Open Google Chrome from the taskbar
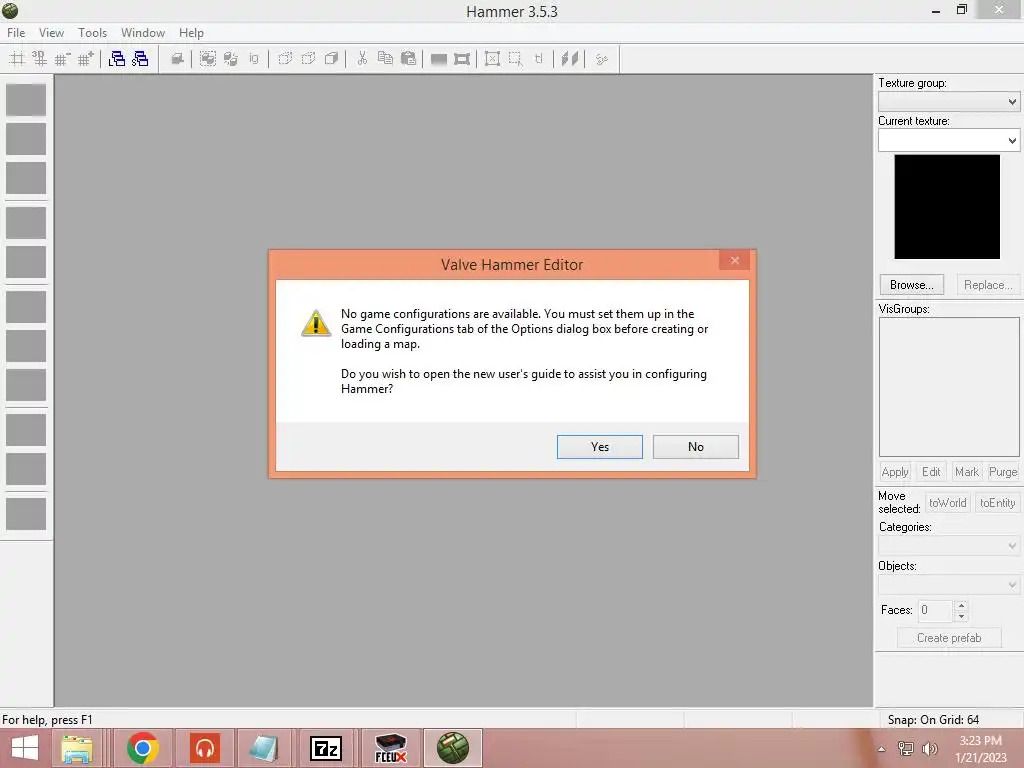This screenshot has width=1024, height=768. pyautogui.click(x=142, y=748)
